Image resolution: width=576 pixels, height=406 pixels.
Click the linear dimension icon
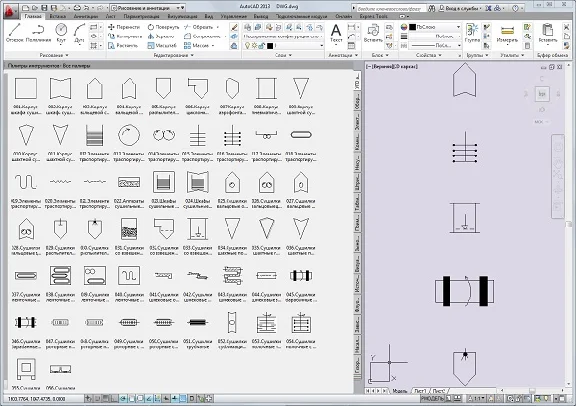click(352, 27)
